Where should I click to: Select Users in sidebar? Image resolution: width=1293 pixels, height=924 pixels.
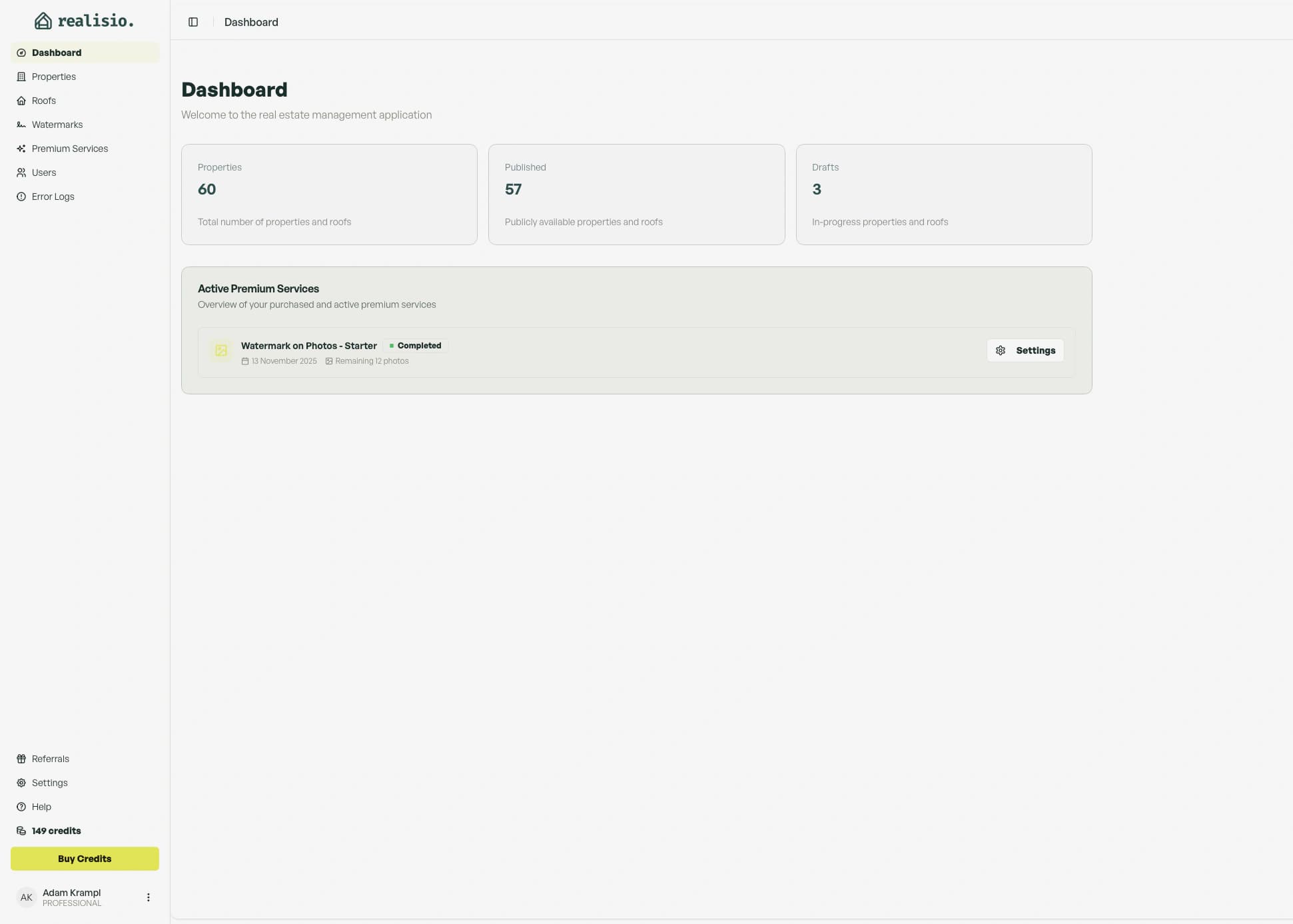coord(85,173)
